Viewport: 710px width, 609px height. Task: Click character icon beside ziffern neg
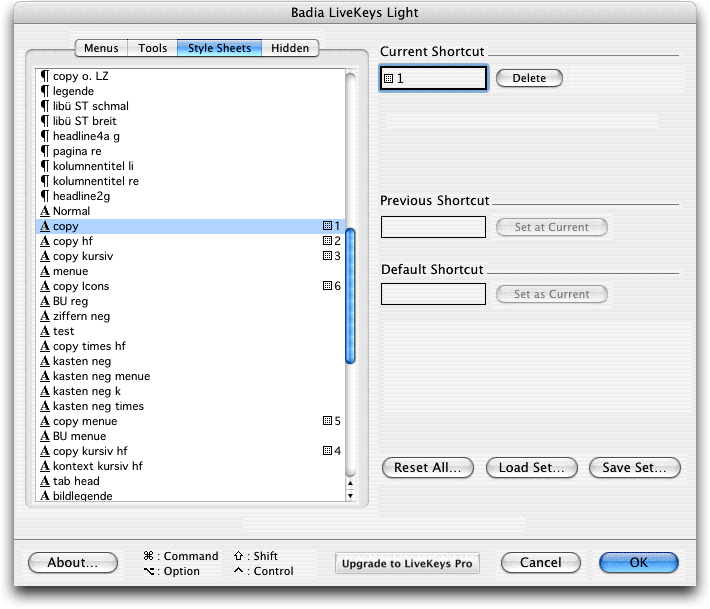coord(45,316)
